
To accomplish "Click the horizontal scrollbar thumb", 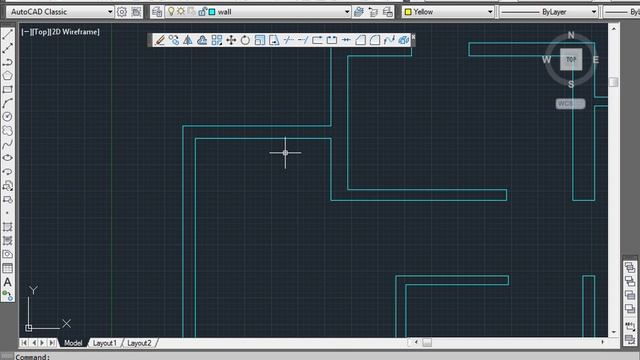I will (427, 342).
